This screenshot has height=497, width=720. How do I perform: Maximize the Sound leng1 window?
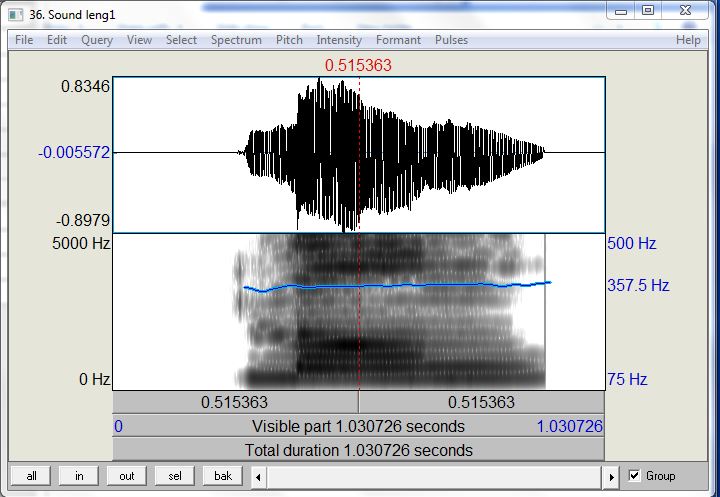click(648, 11)
